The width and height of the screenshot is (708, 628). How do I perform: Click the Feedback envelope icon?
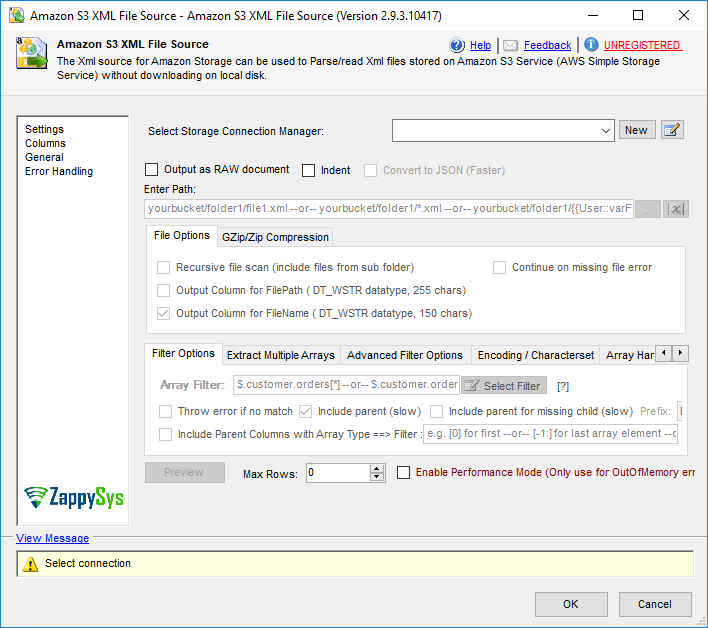(510, 45)
